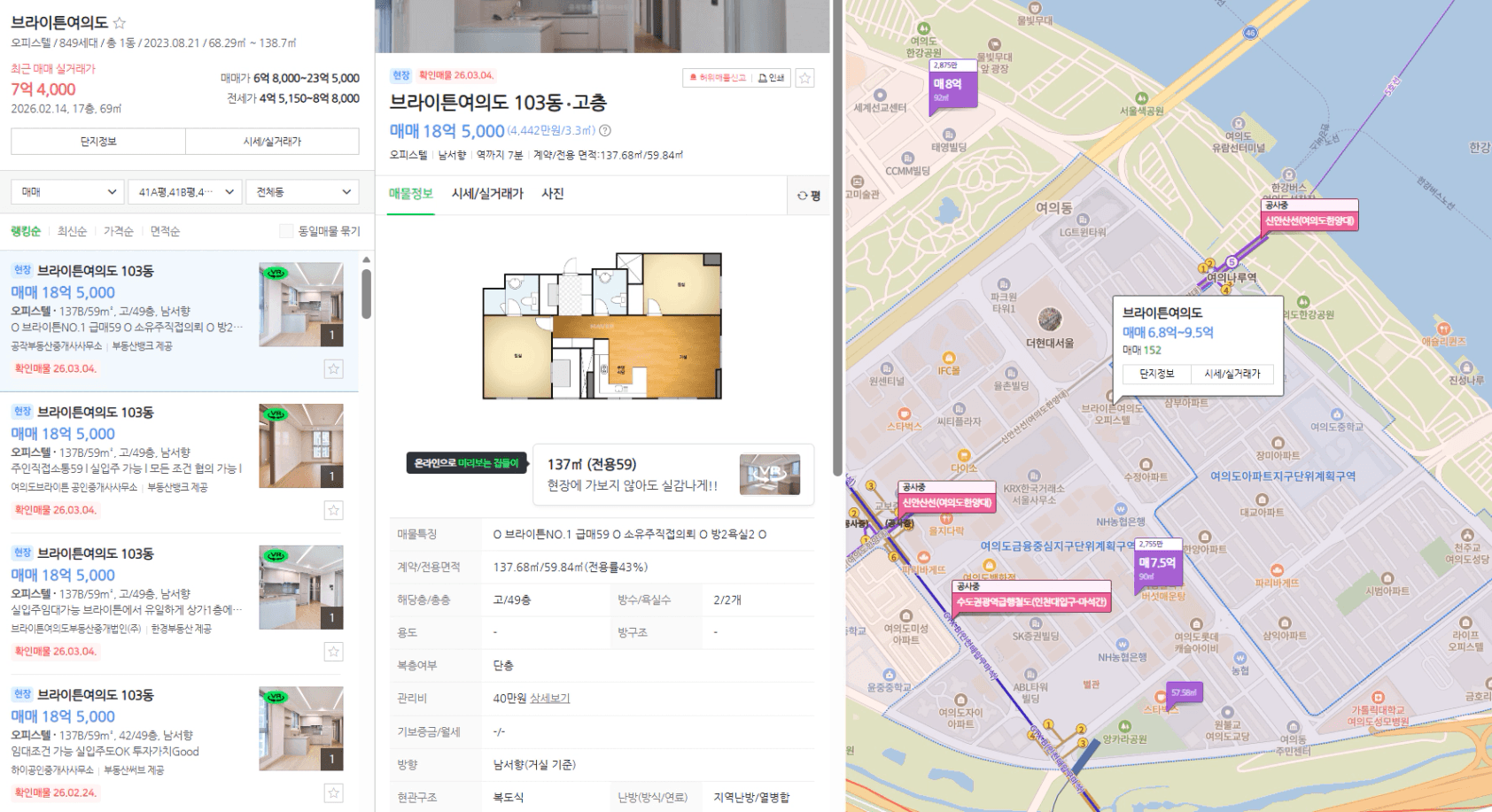The image size is (1492, 812).
Task: Open the 시세/실거래가 tab in listing detail
Action: tap(487, 194)
